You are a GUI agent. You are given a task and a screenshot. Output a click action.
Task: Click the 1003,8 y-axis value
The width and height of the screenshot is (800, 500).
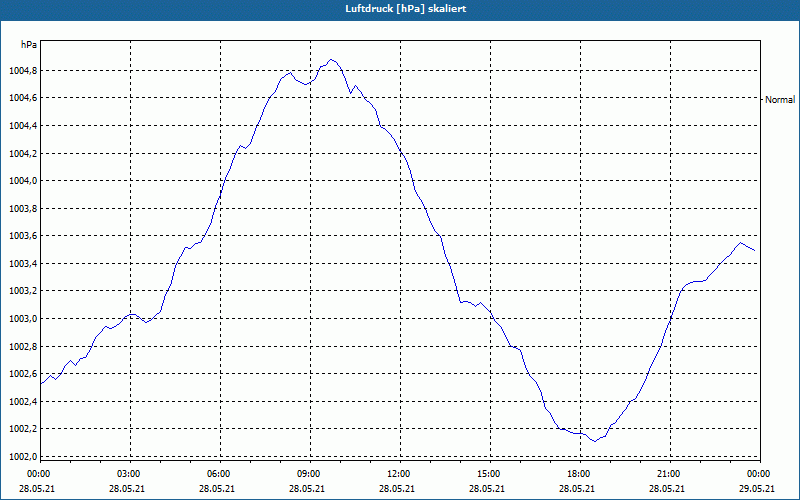[23, 209]
